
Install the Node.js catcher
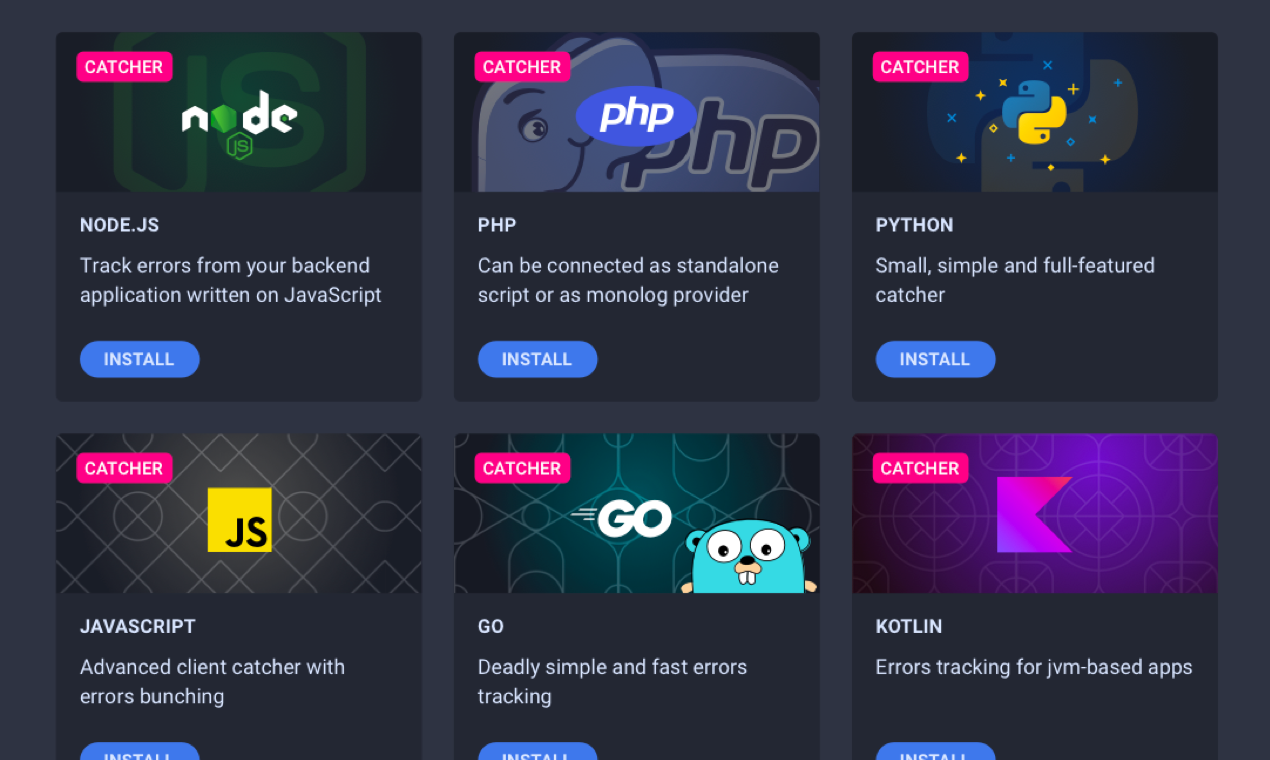(139, 359)
